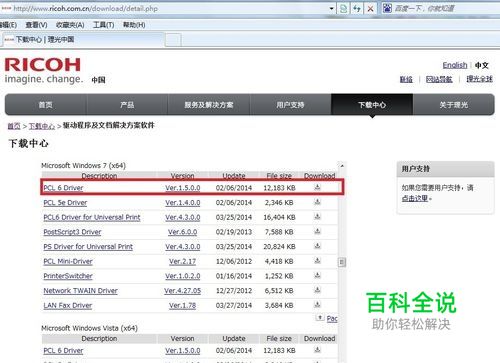
Task: Open 服务及解决方案 navigation item
Action: click(209, 105)
